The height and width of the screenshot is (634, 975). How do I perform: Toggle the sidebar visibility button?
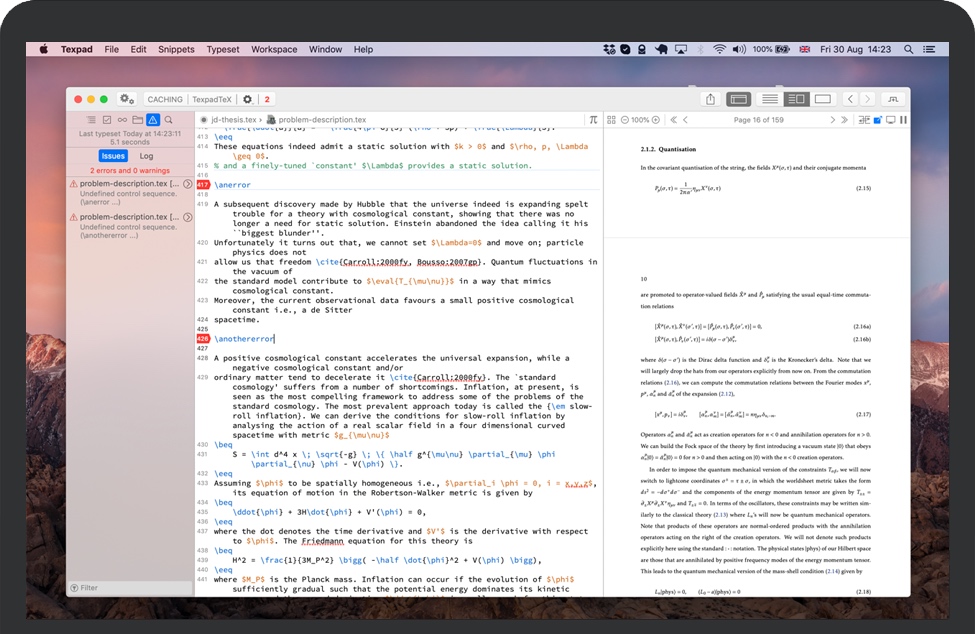(x=739, y=99)
